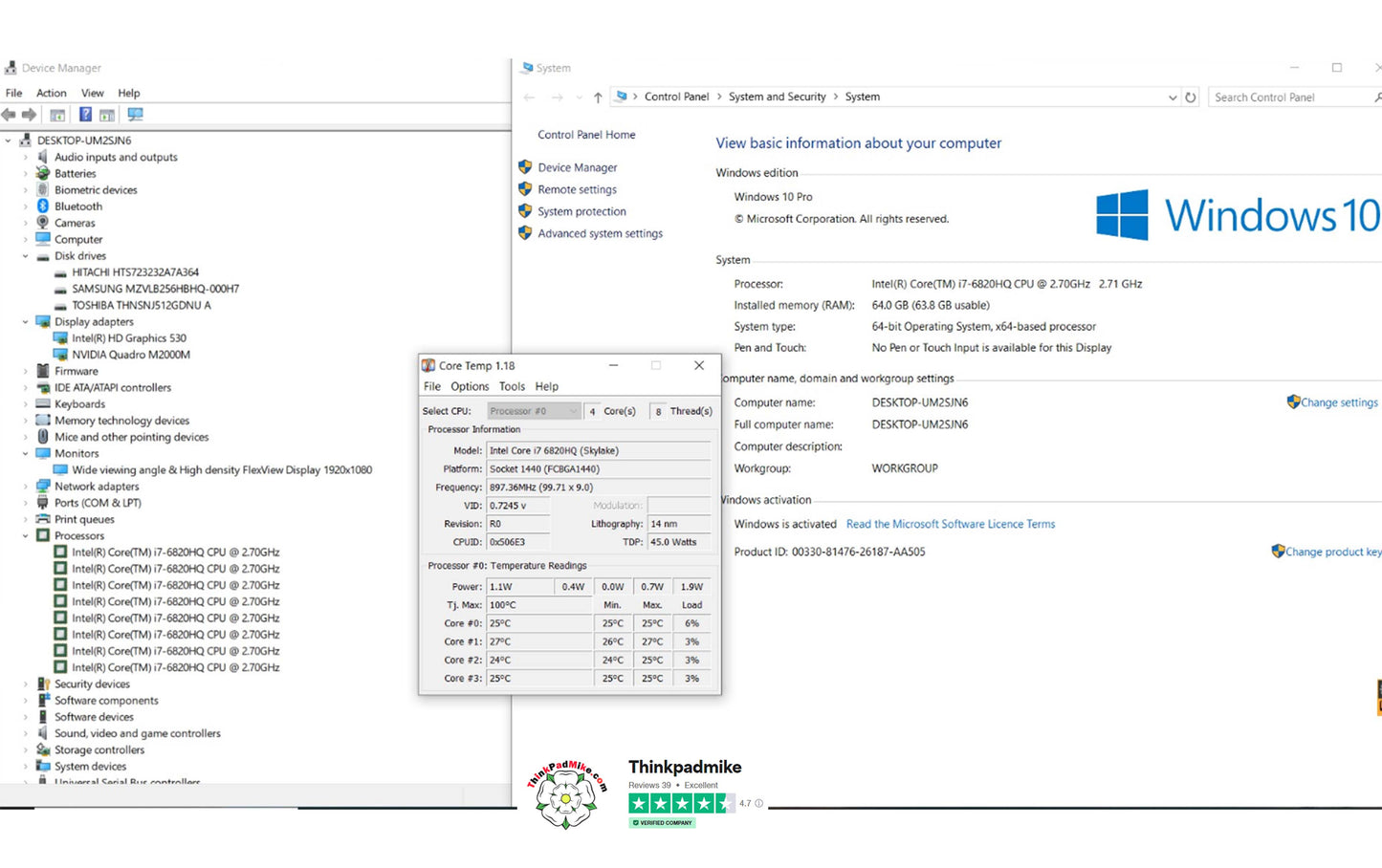Viewport: 1382px width, 868px height.
Task: Select the Wide viewing angle FlexView Display monitor
Action: (222, 470)
